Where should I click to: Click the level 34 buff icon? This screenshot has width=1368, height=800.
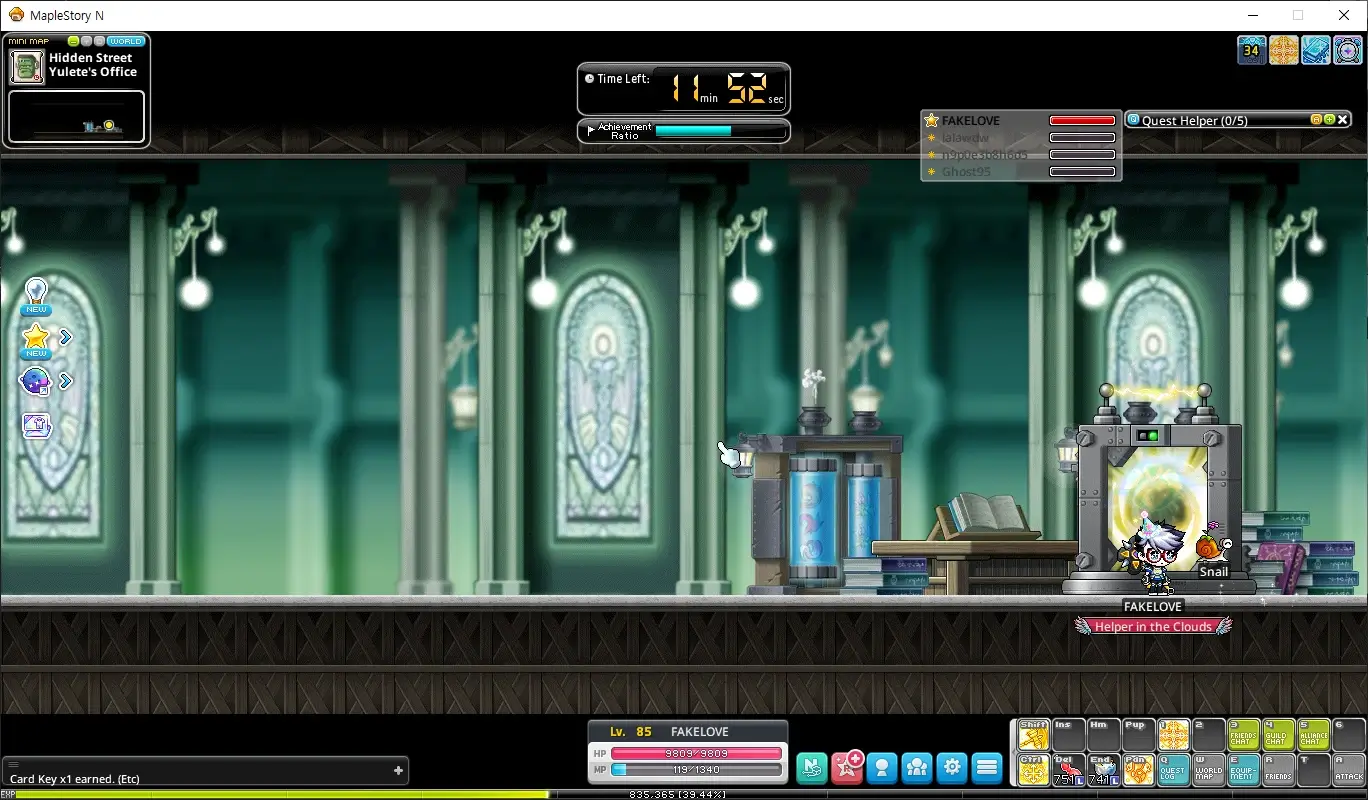pyautogui.click(x=1252, y=50)
